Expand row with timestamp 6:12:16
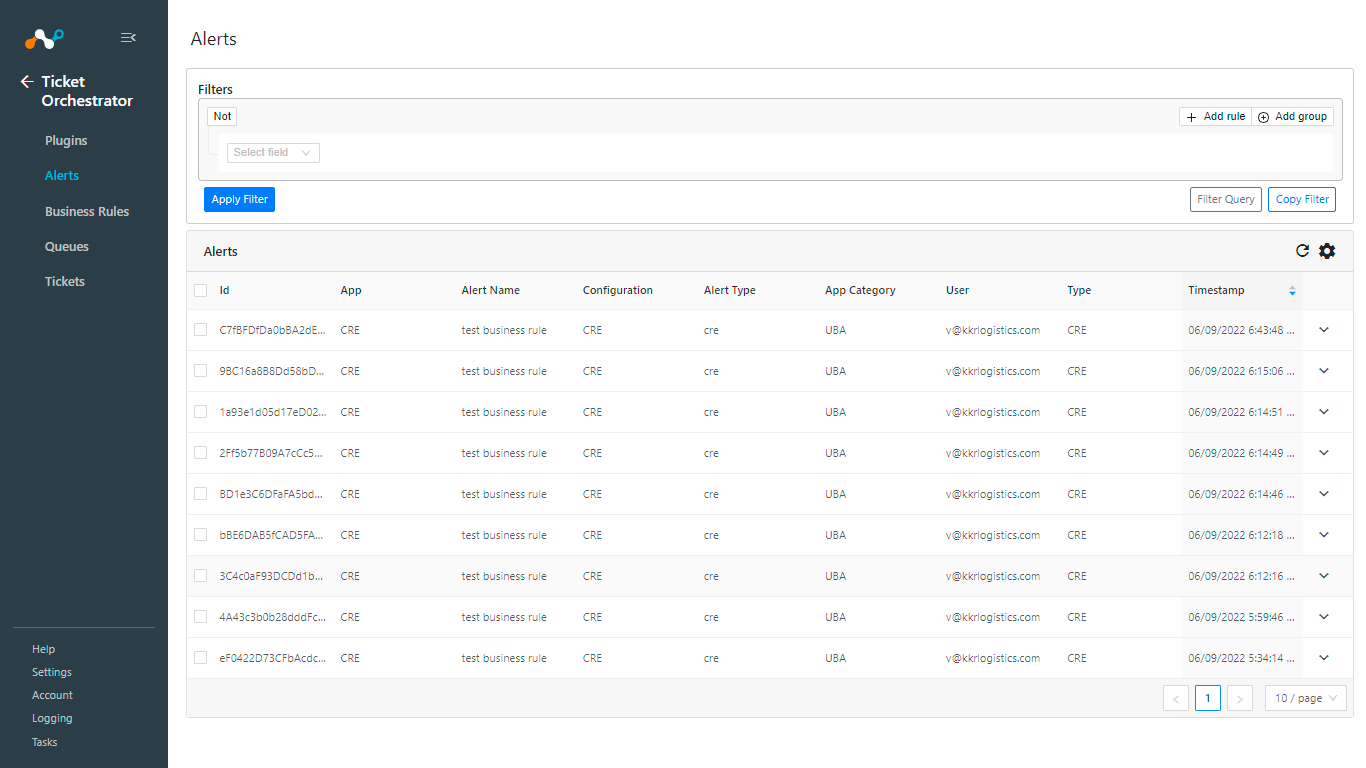The width and height of the screenshot is (1366, 768). pos(1324,576)
